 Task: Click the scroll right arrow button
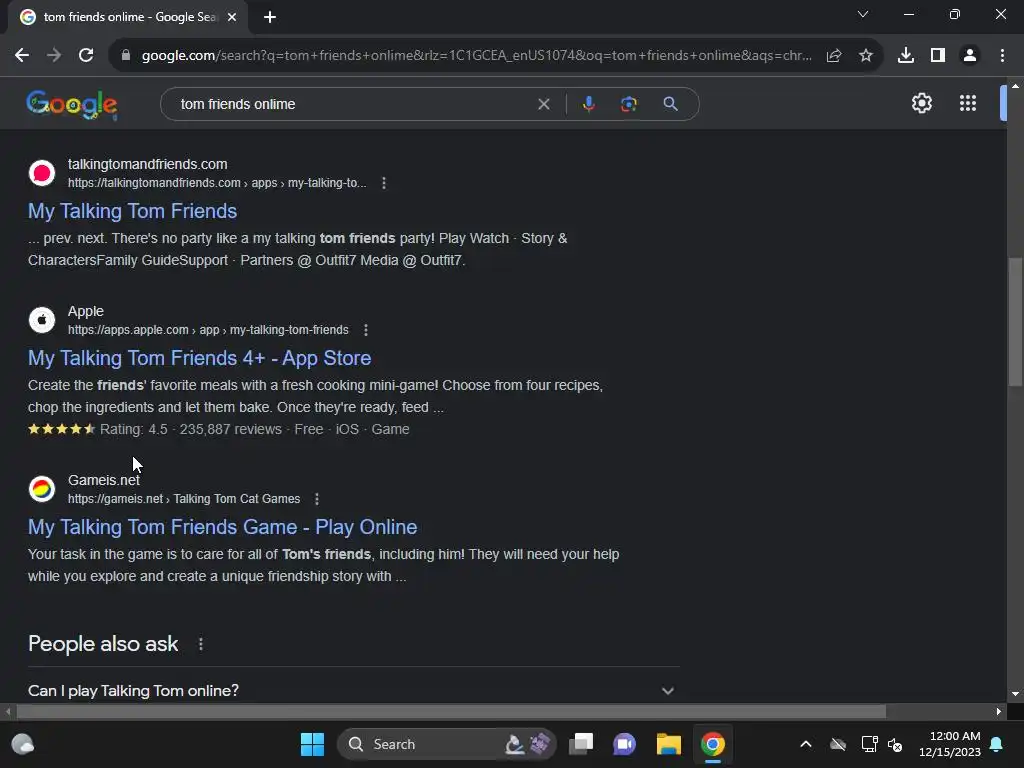pos(999,712)
